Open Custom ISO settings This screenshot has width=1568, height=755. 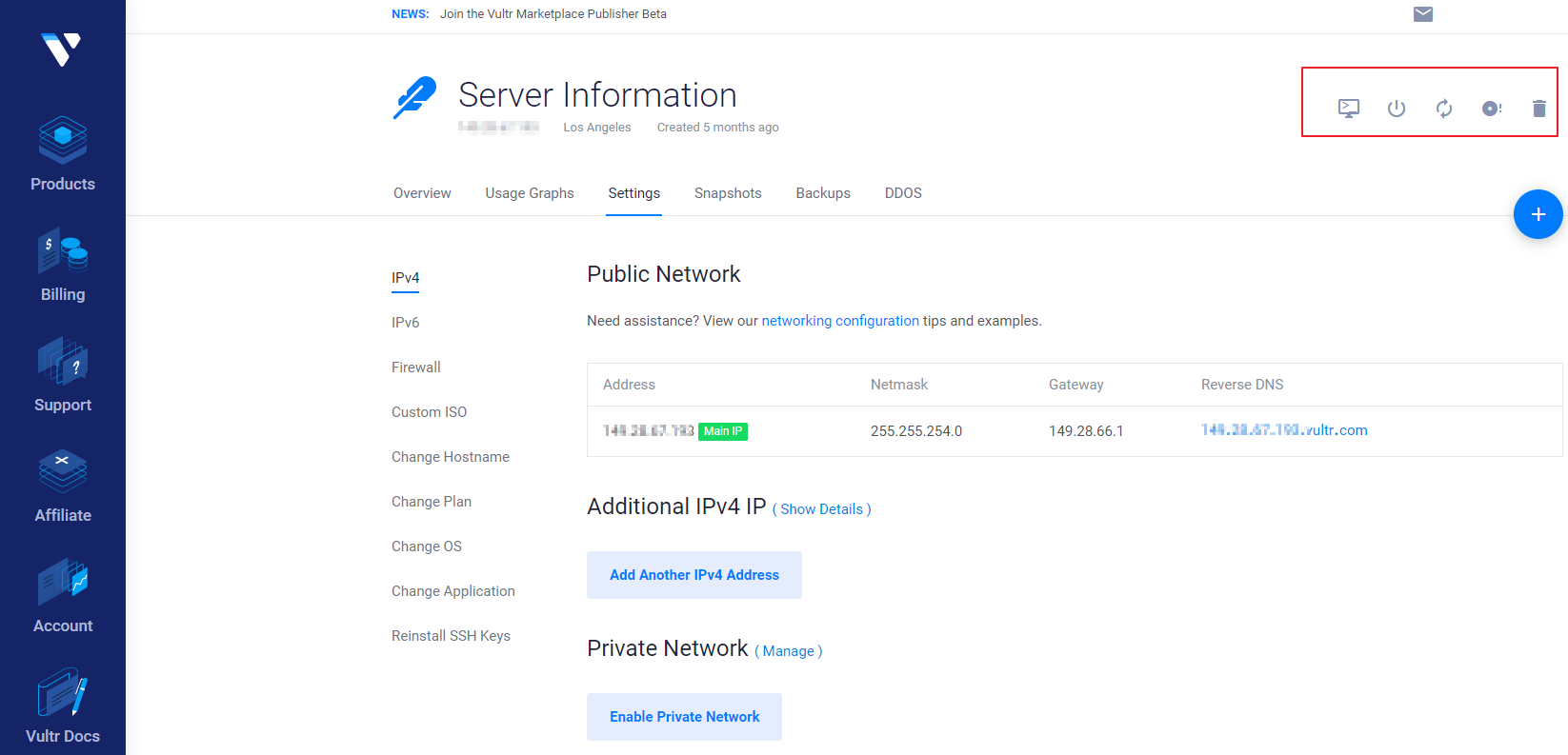click(430, 412)
